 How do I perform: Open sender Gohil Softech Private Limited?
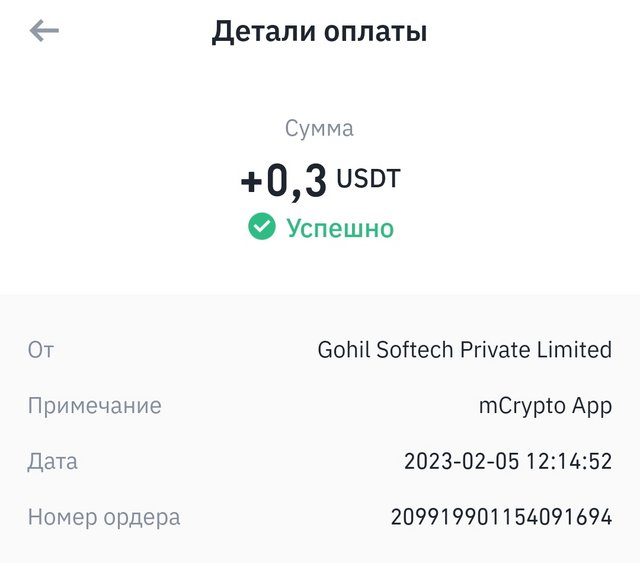tap(464, 350)
